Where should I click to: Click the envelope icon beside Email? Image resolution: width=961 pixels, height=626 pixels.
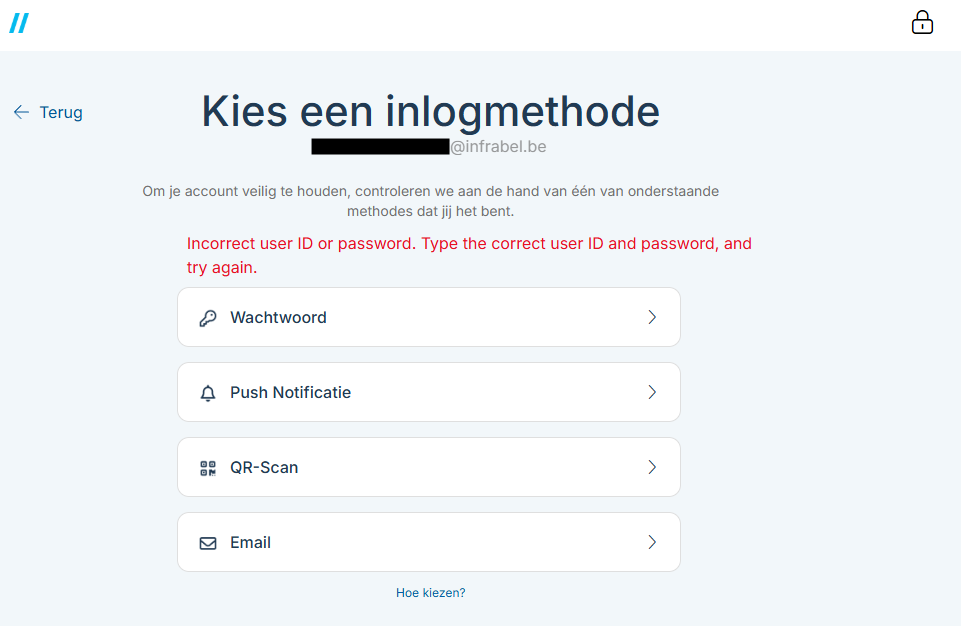208,543
